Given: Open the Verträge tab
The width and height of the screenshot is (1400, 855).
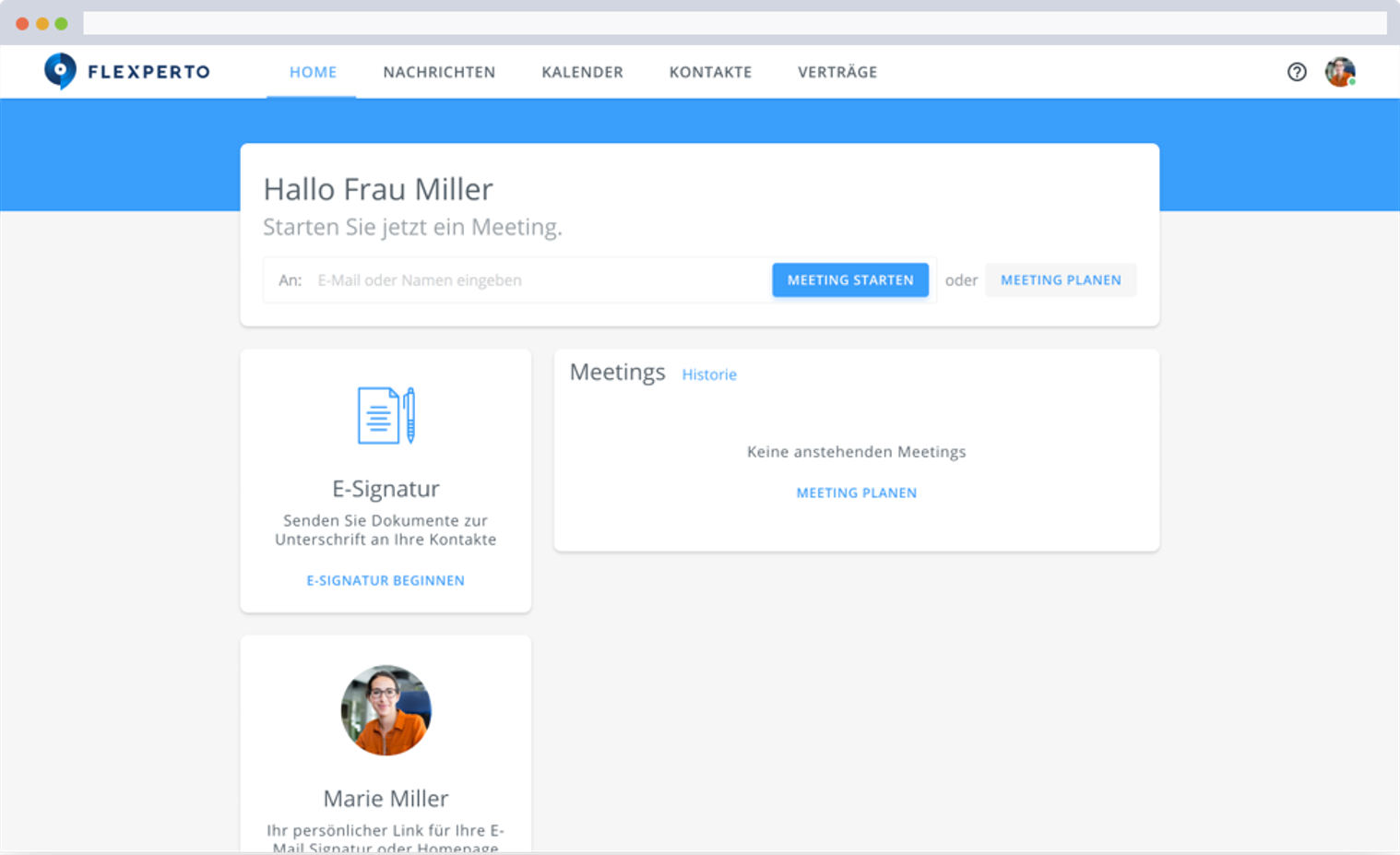Looking at the screenshot, I should click(837, 72).
